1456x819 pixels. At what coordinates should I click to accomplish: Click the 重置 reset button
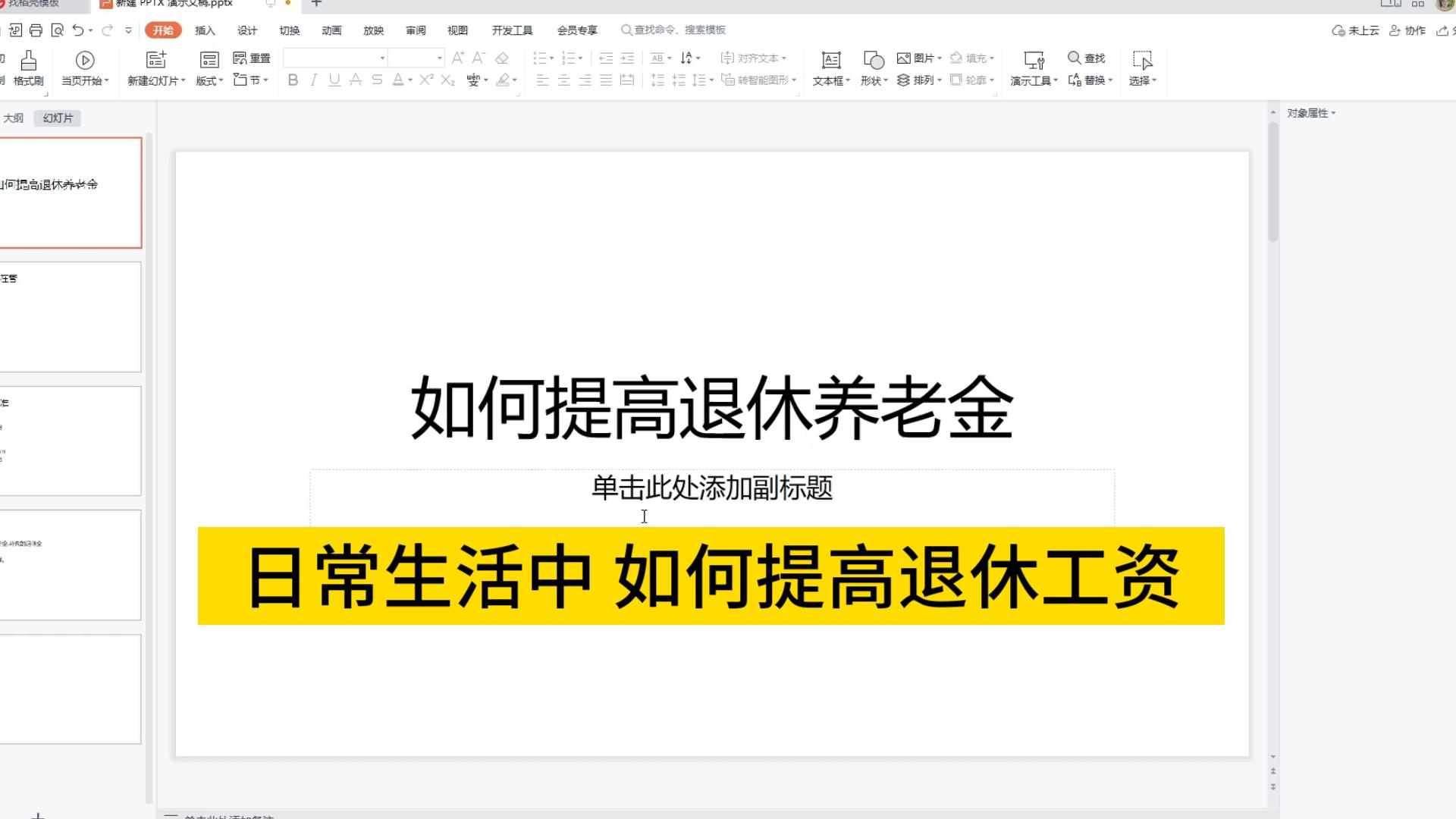click(x=252, y=58)
